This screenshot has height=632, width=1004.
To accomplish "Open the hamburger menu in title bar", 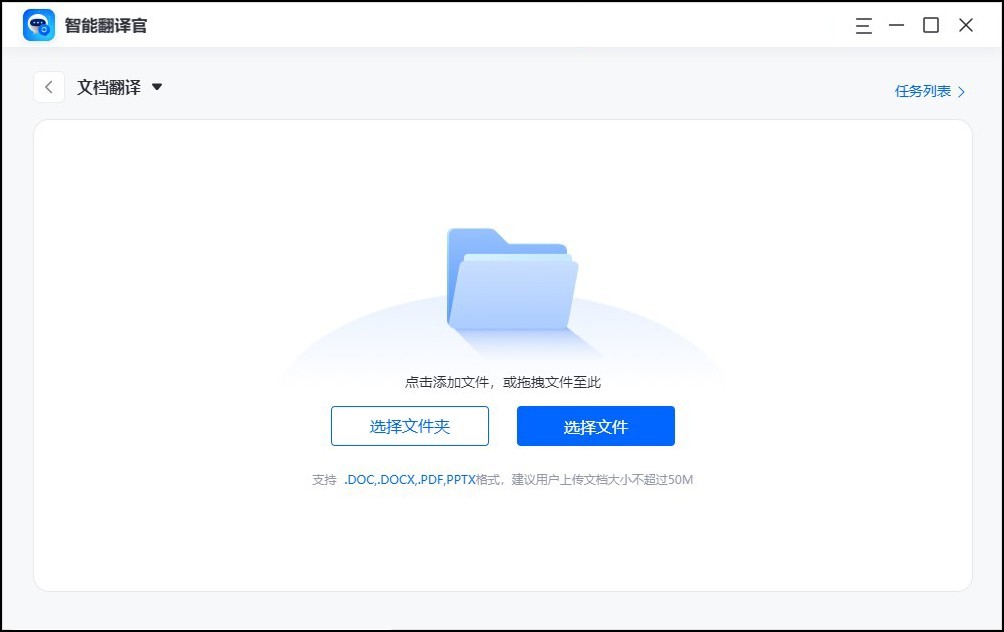I will (863, 25).
